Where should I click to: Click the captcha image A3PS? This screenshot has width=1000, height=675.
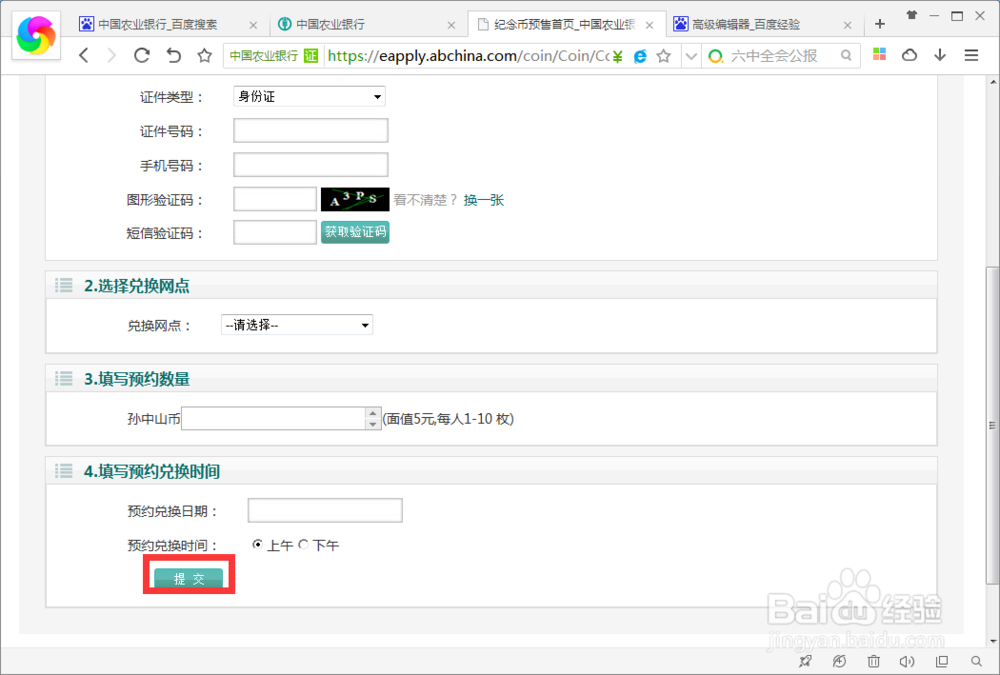(355, 199)
